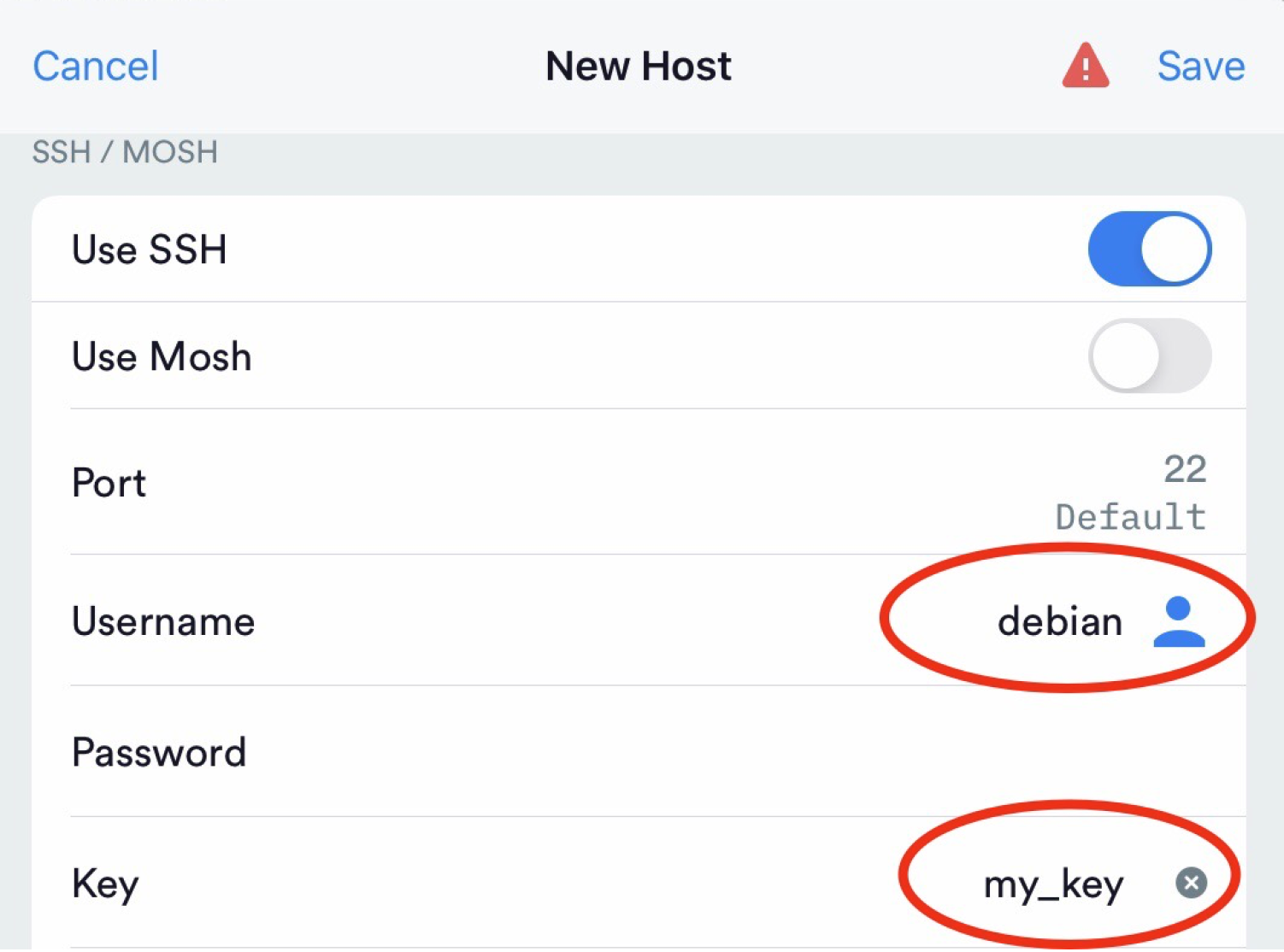
Task: Save the new host configuration
Action: pos(1200,66)
